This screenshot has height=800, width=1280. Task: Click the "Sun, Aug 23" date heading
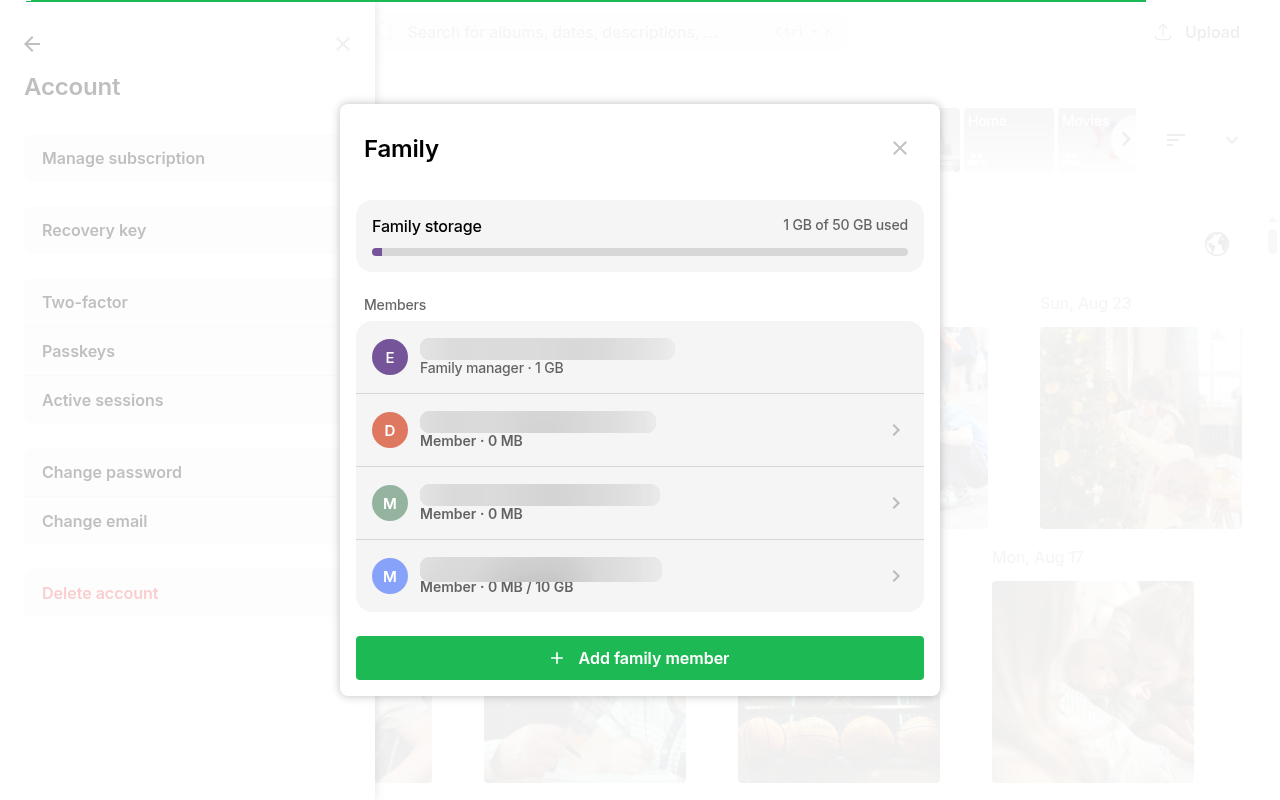pyautogui.click(x=1085, y=303)
